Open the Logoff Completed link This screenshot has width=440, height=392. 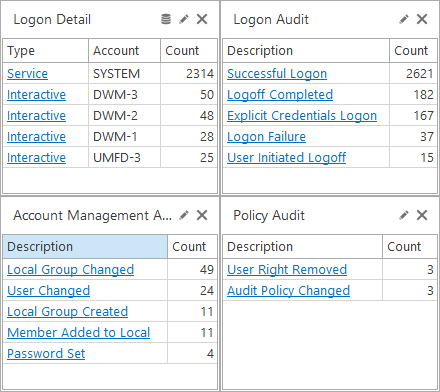point(280,95)
